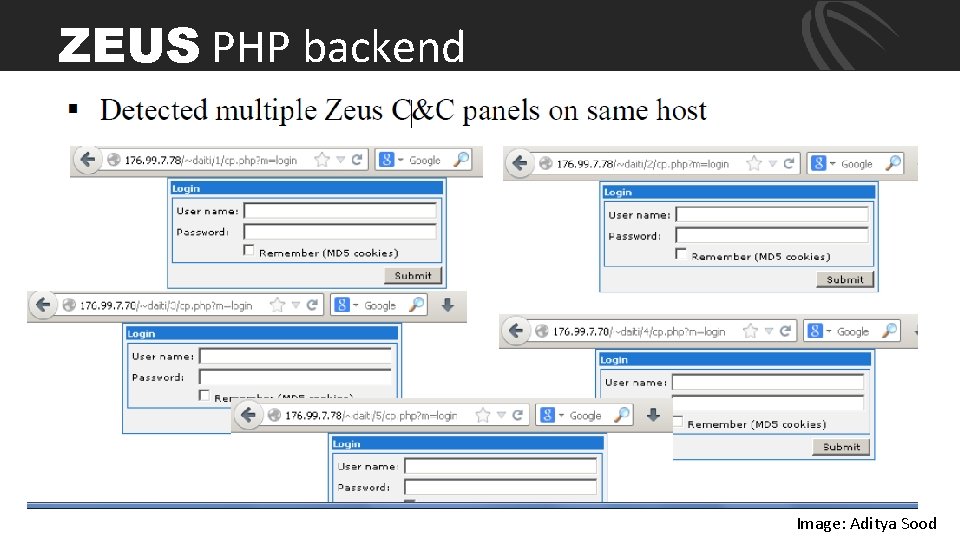Bookmark star in daiti/3 address bar
Viewport: 960px width, 540px height.
pyautogui.click(x=277, y=305)
